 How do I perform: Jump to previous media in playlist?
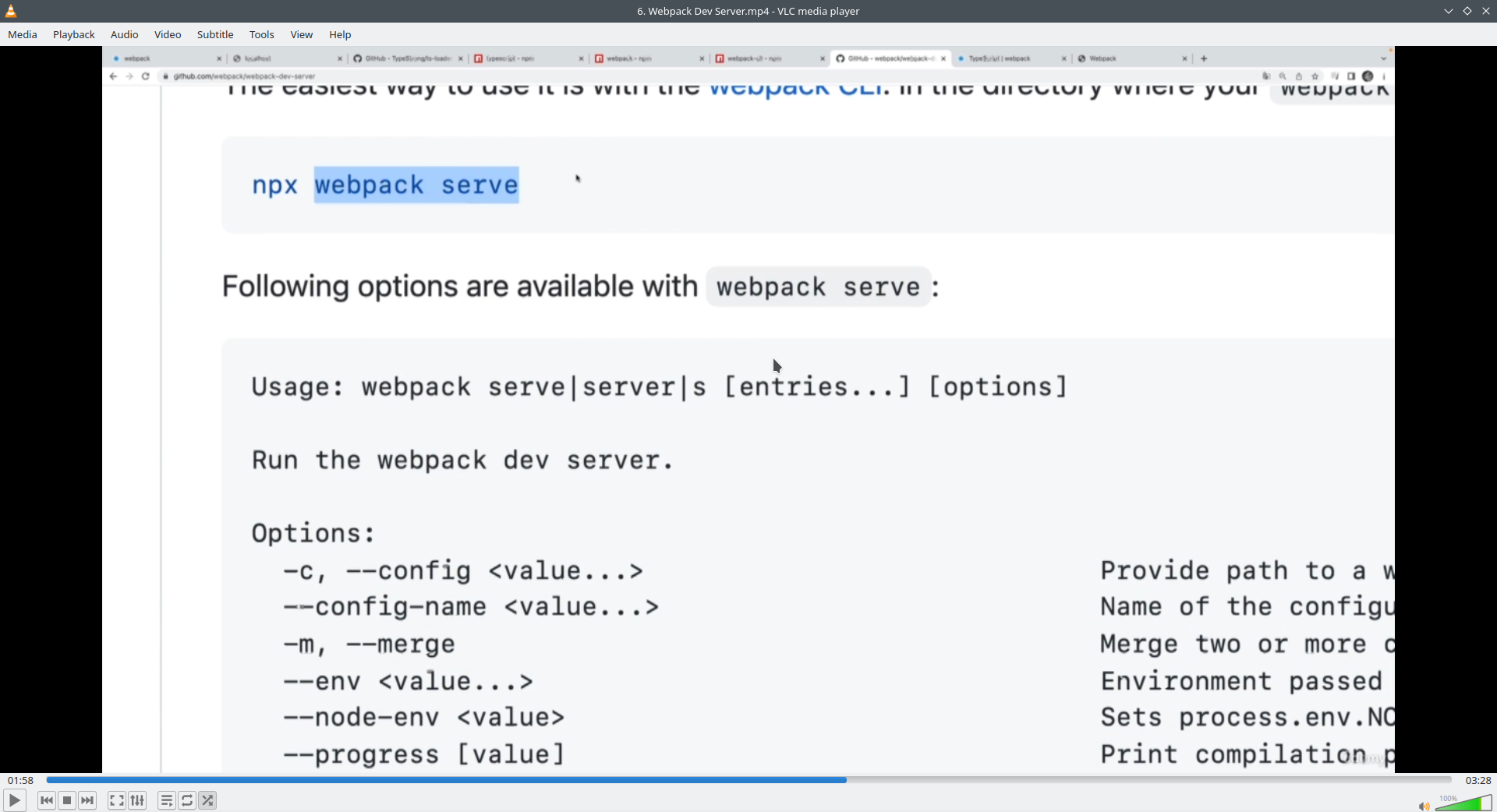coord(47,800)
